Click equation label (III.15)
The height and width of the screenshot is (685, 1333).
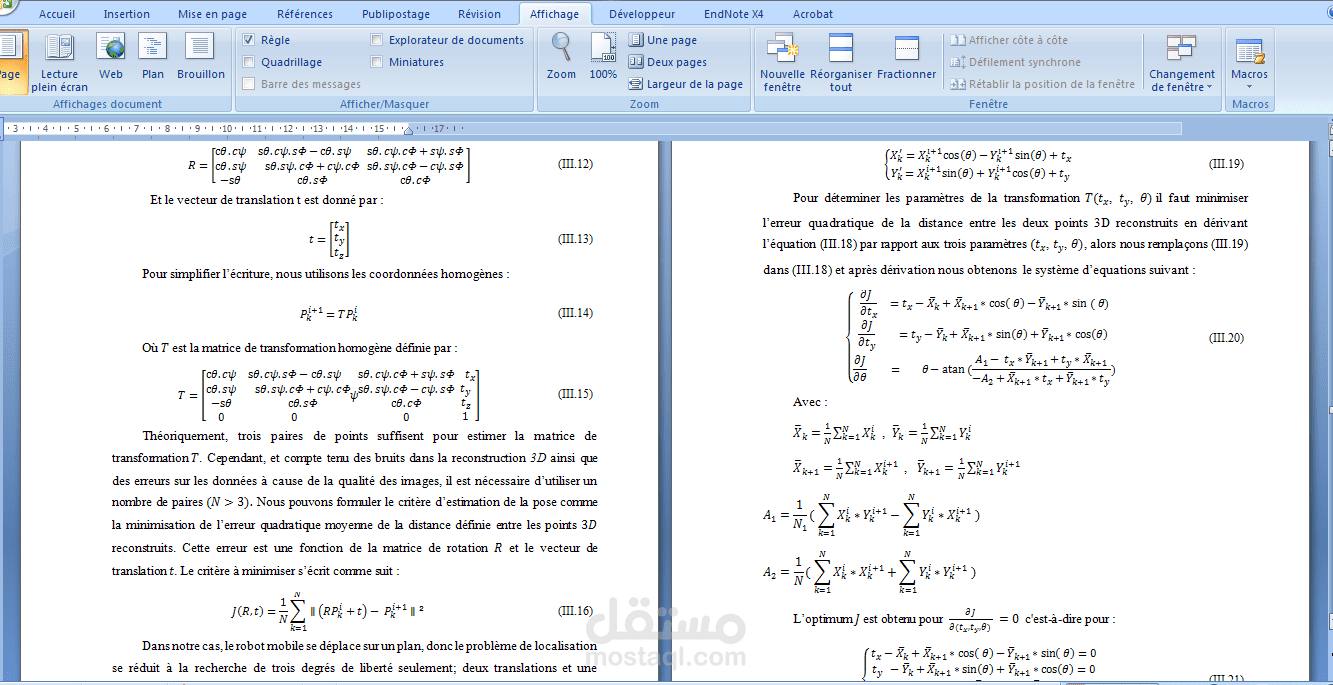(x=575, y=395)
